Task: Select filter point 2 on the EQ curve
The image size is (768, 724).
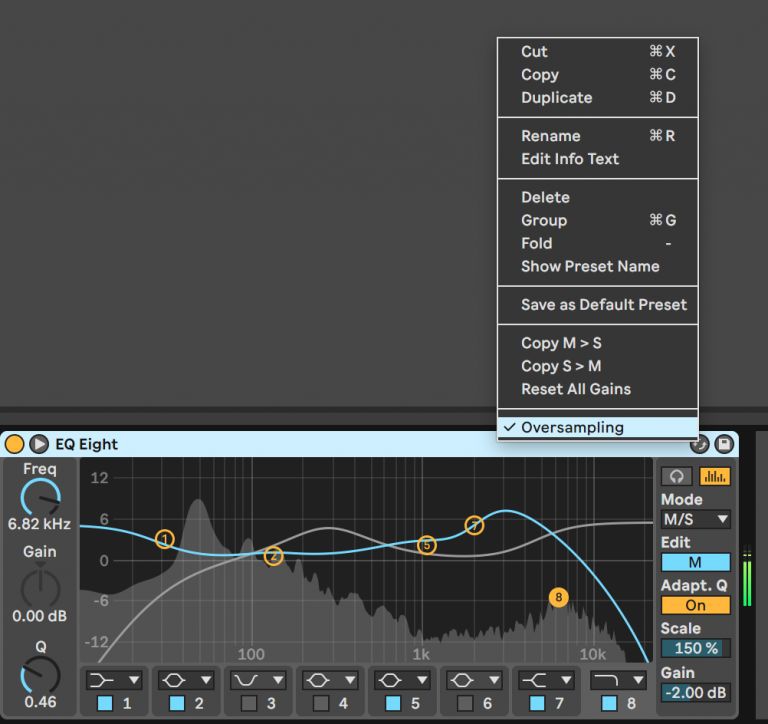Action: (x=273, y=556)
